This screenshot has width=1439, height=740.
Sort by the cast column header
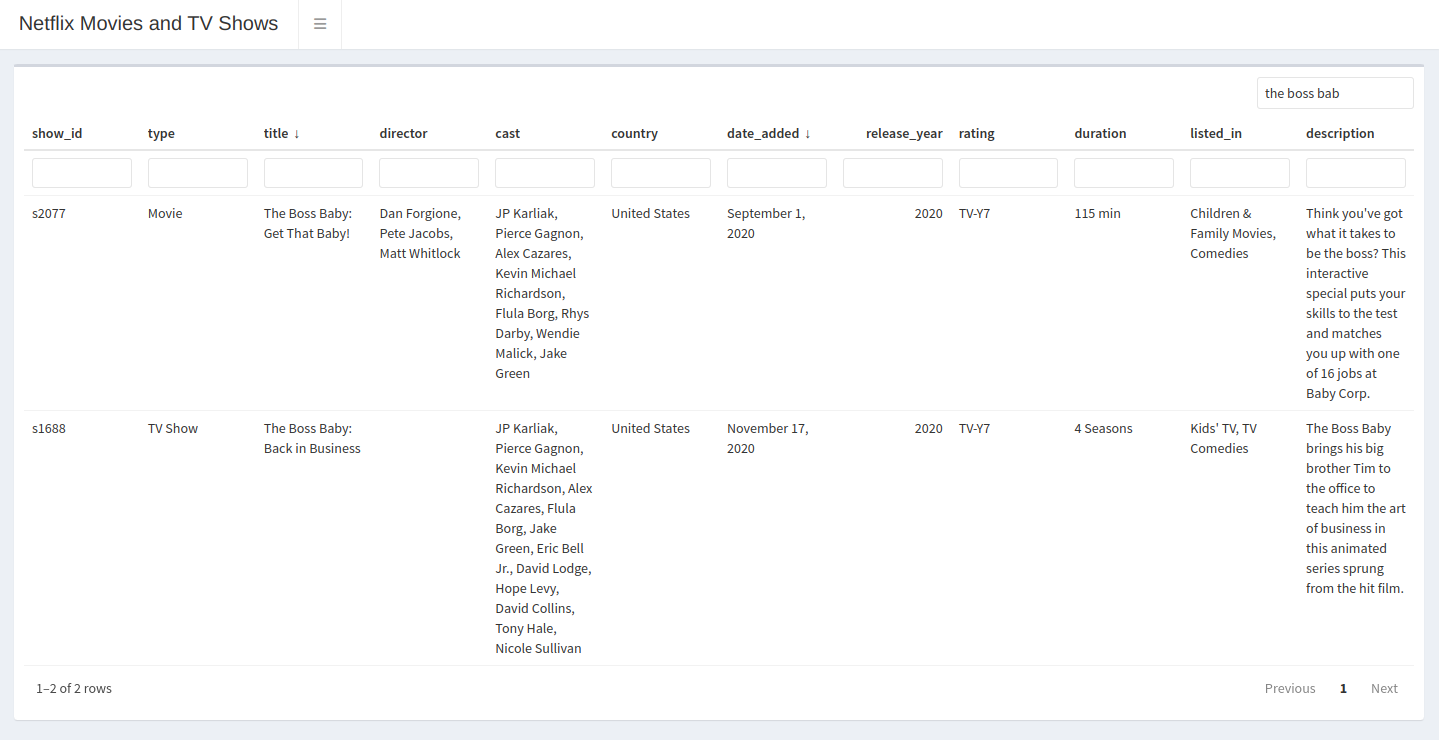[x=508, y=133]
